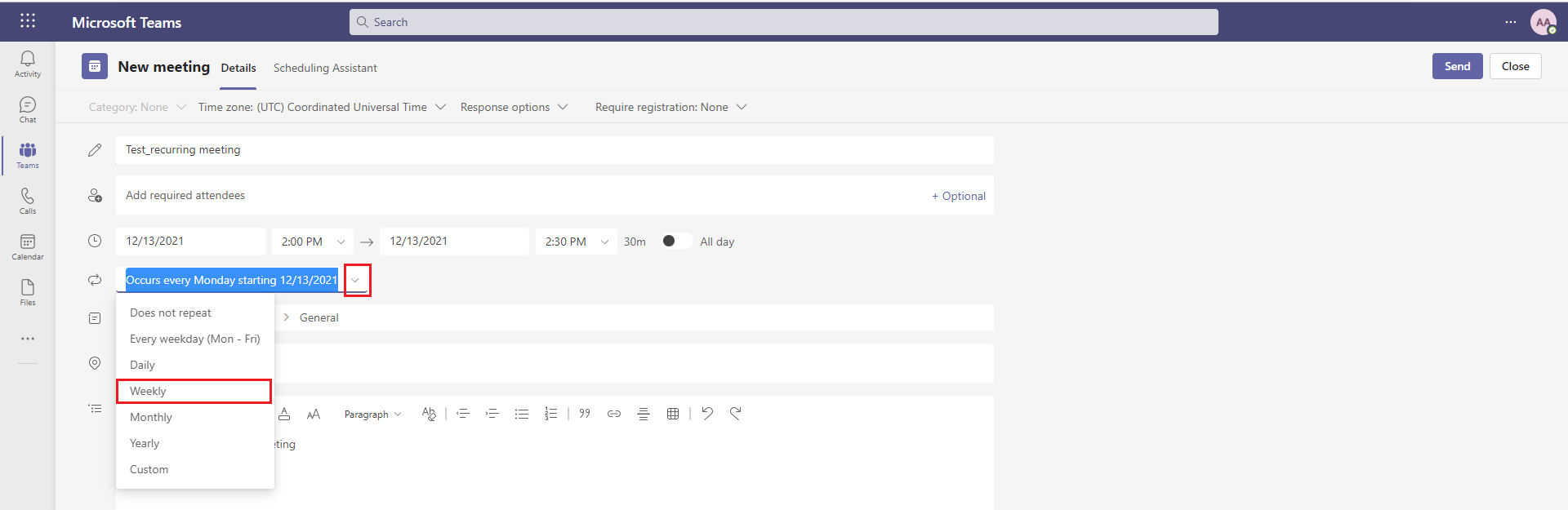The height and width of the screenshot is (510, 1568).
Task: Insert a table in the editor
Action: click(x=673, y=415)
